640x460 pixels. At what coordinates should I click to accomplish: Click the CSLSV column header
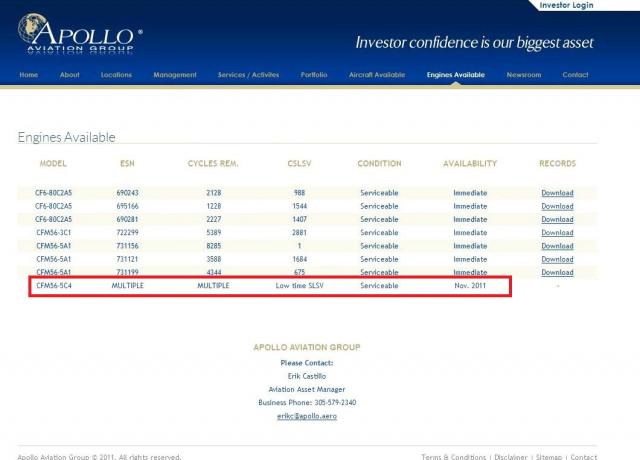point(299,163)
